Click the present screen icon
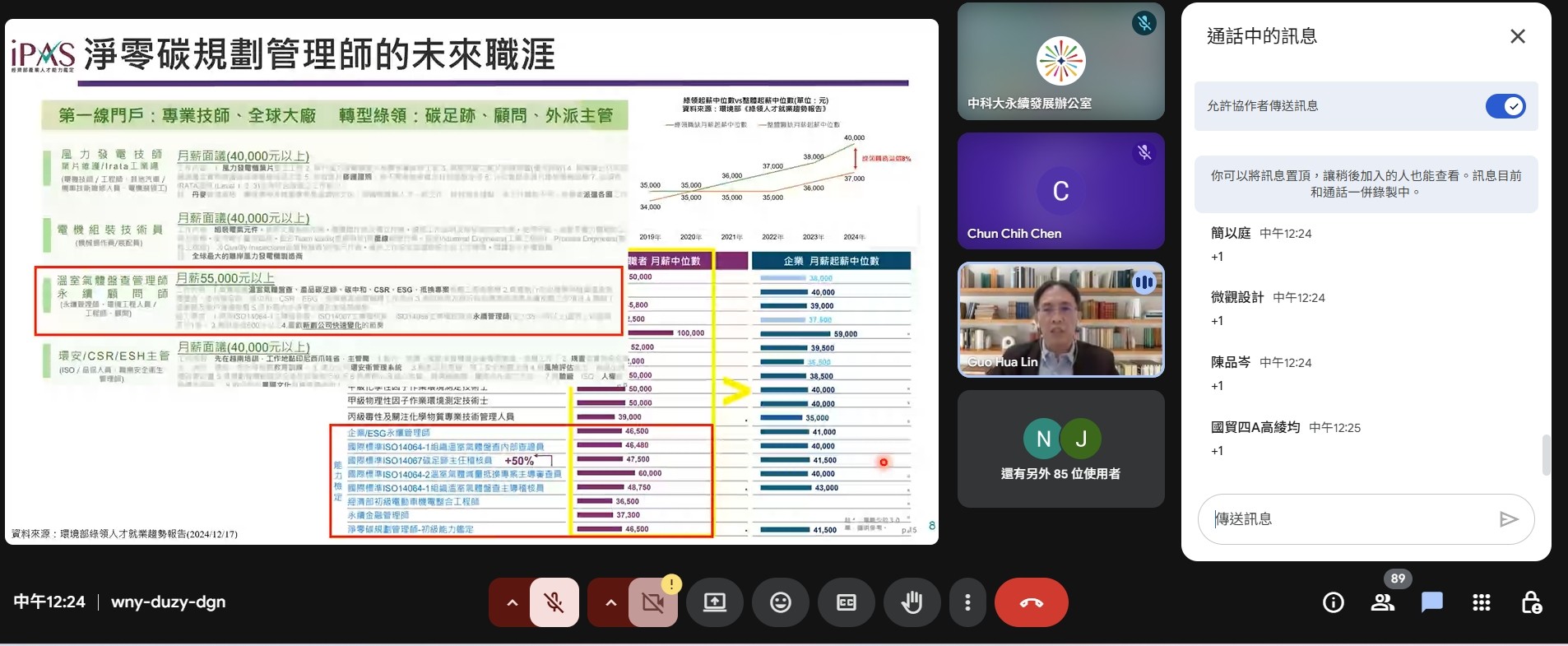Image resolution: width=1568 pixels, height=646 pixels. coord(714,602)
